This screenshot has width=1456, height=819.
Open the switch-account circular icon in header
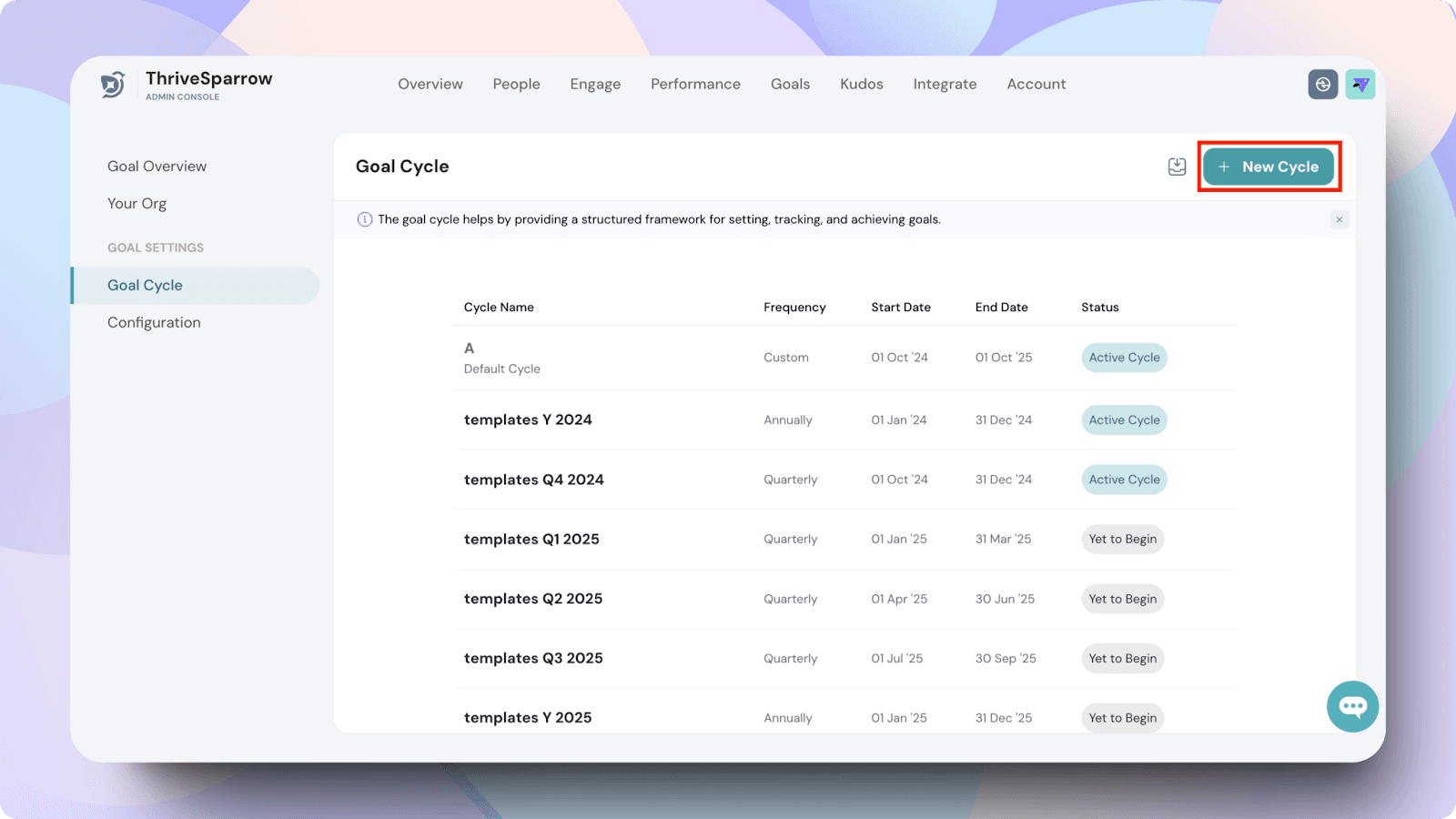1322,85
